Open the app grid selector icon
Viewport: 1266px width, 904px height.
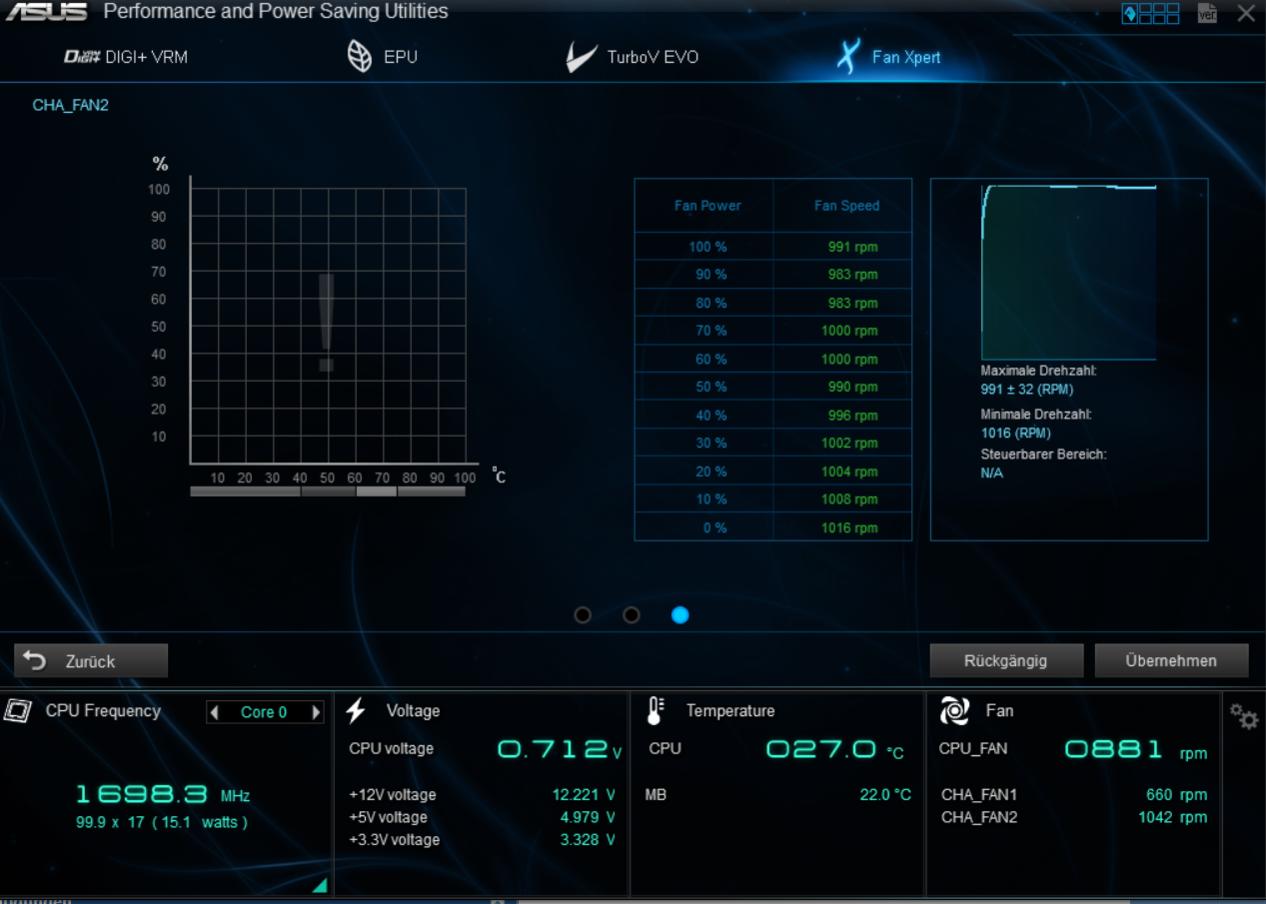[1151, 13]
